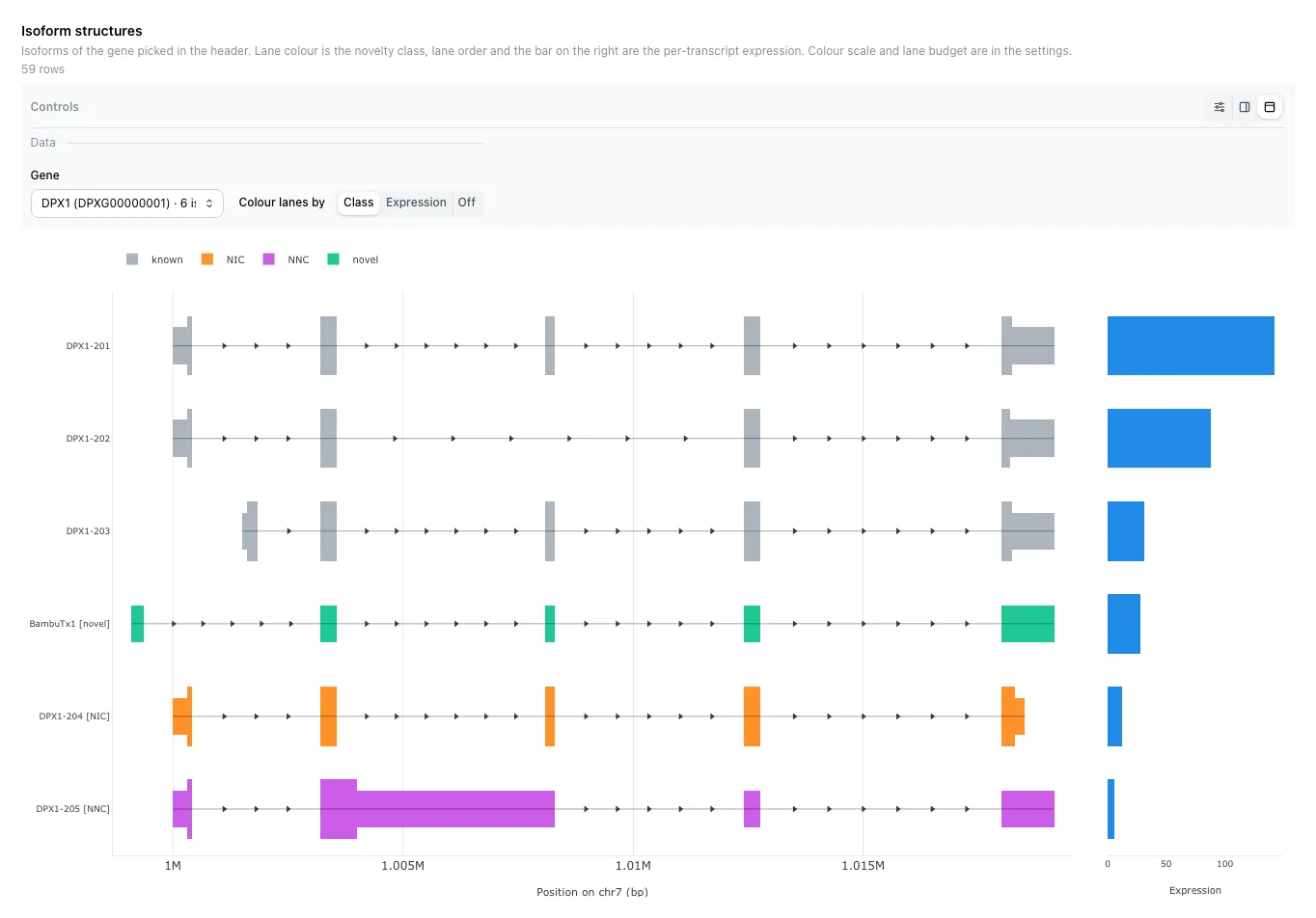Toggle the NIC legend entry
The height and width of the screenshot is (918, 1316).
223,259
